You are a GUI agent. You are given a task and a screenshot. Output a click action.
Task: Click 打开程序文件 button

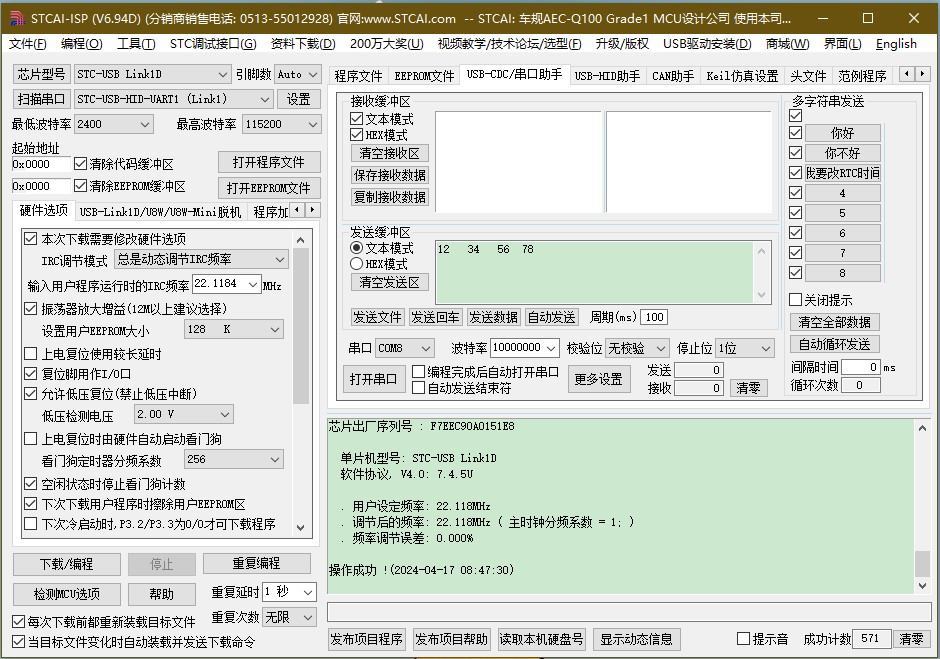(269, 163)
